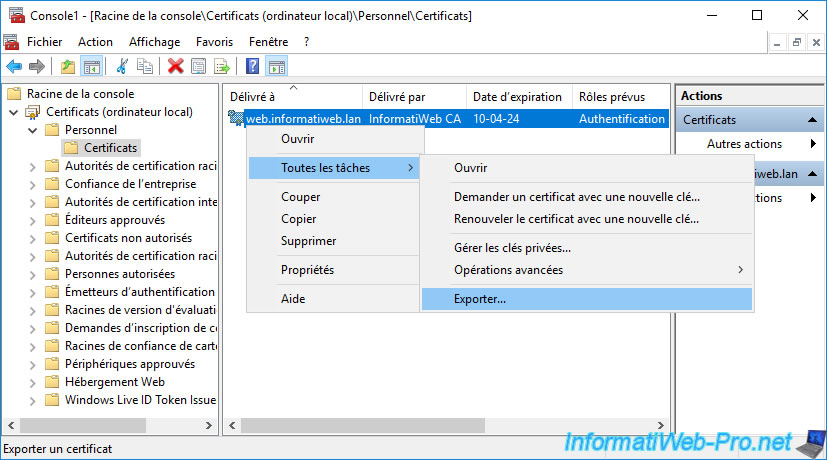
Task: Open the Affichage menu
Action: click(x=154, y=42)
